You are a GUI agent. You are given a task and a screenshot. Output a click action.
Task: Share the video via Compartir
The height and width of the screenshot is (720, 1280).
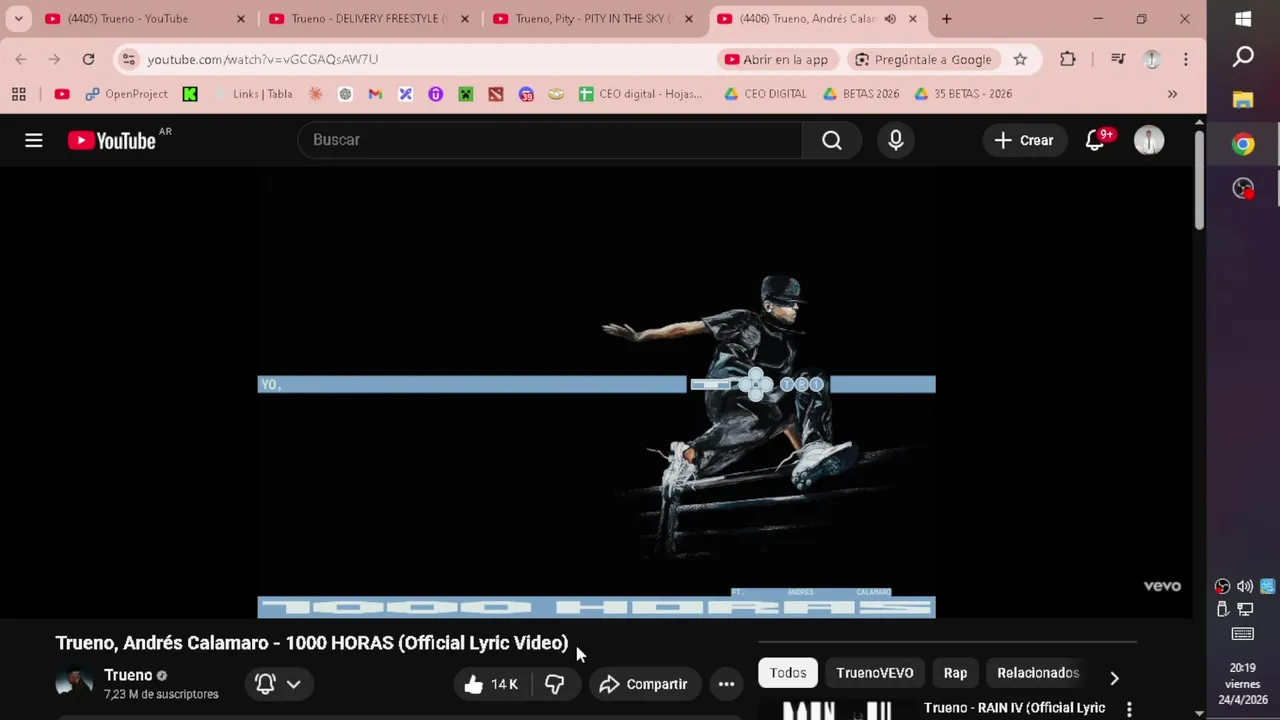point(643,684)
